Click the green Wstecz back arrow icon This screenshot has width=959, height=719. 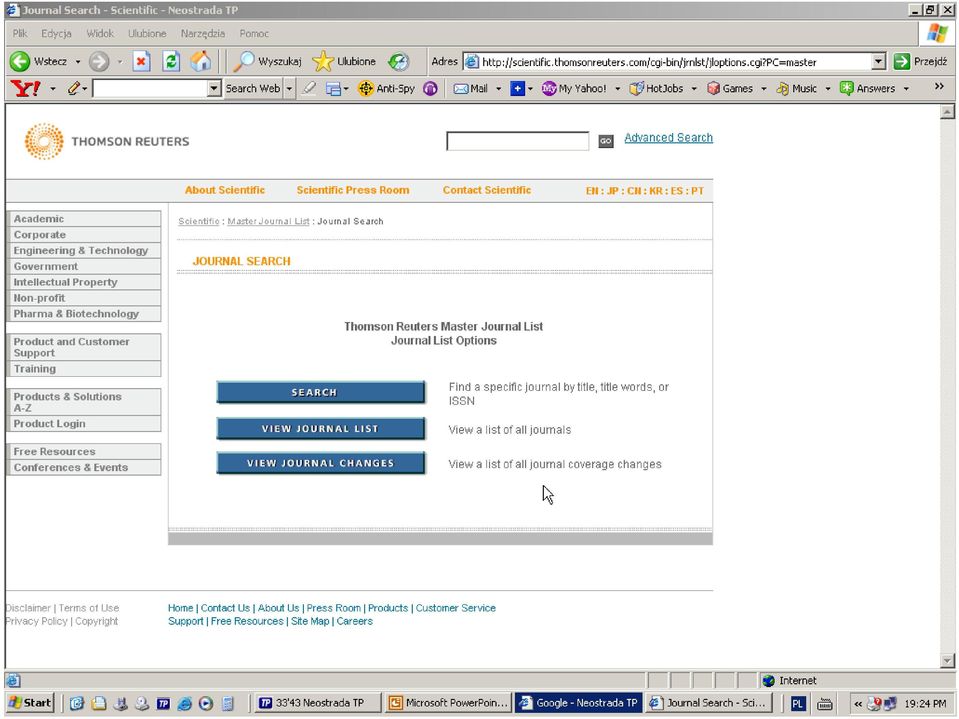(20, 61)
